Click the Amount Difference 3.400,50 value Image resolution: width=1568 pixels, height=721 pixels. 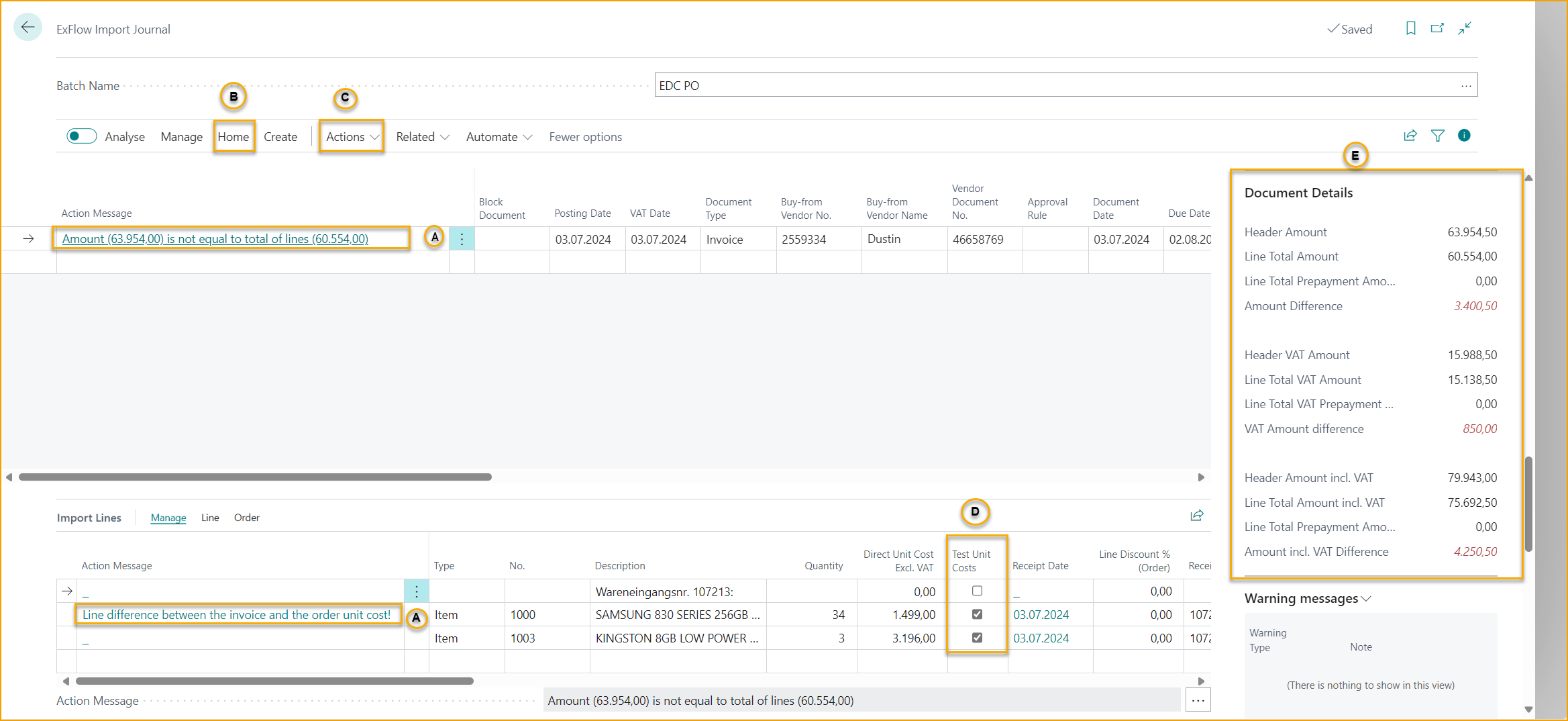point(1475,306)
